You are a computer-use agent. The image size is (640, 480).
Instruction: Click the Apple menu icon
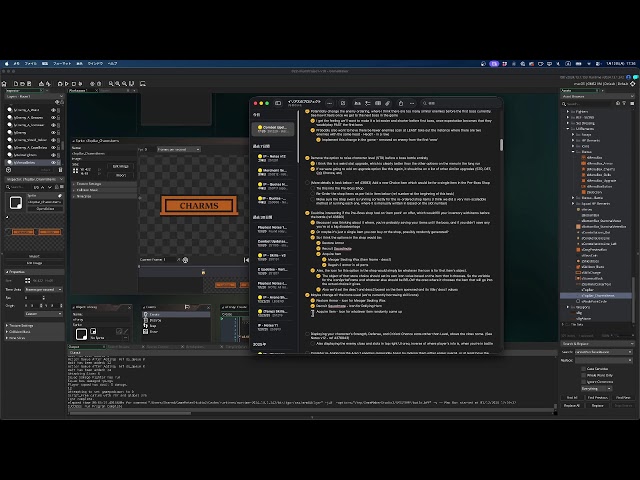click(x=7, y=64)
